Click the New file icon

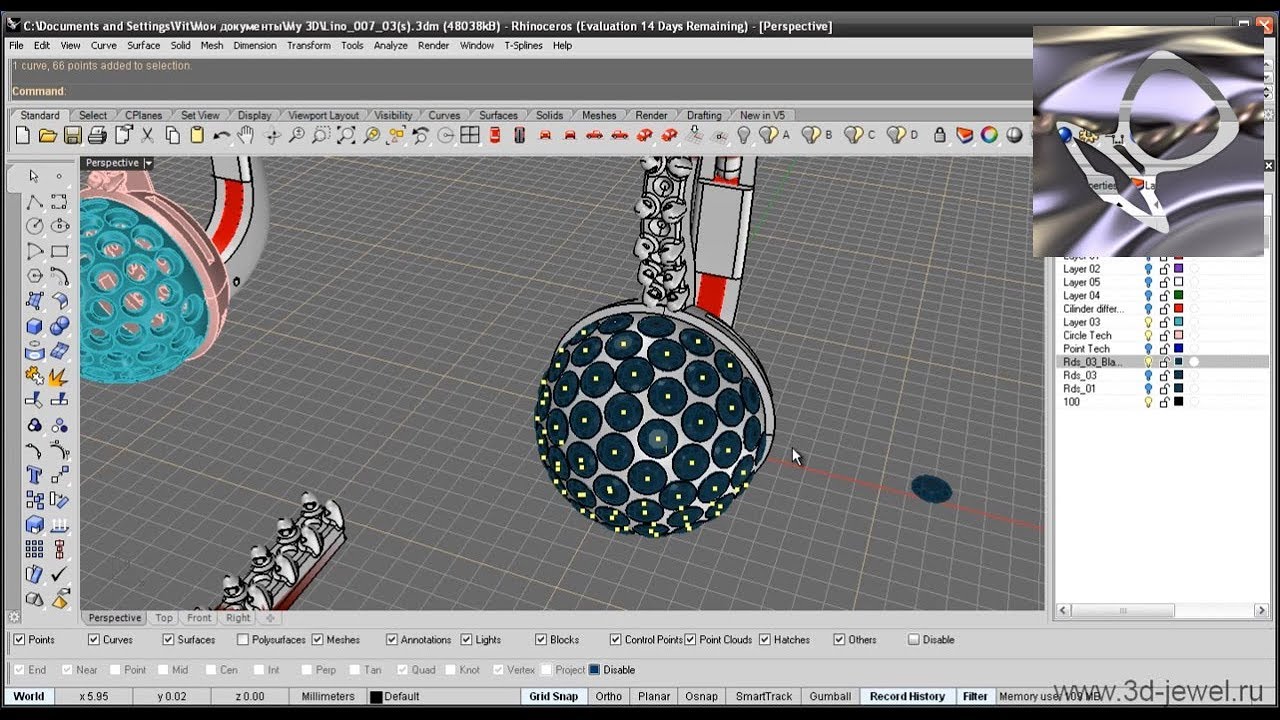click(23, 135)
